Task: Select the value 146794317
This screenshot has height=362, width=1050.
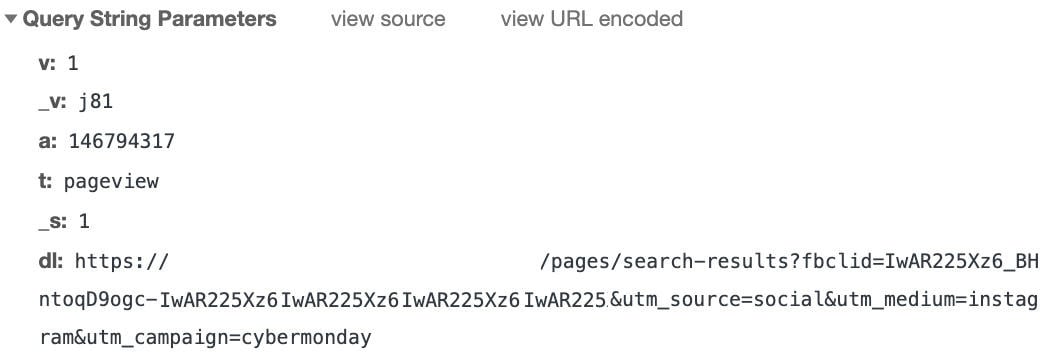Action: pyautogui.click(x=122, y=142)
